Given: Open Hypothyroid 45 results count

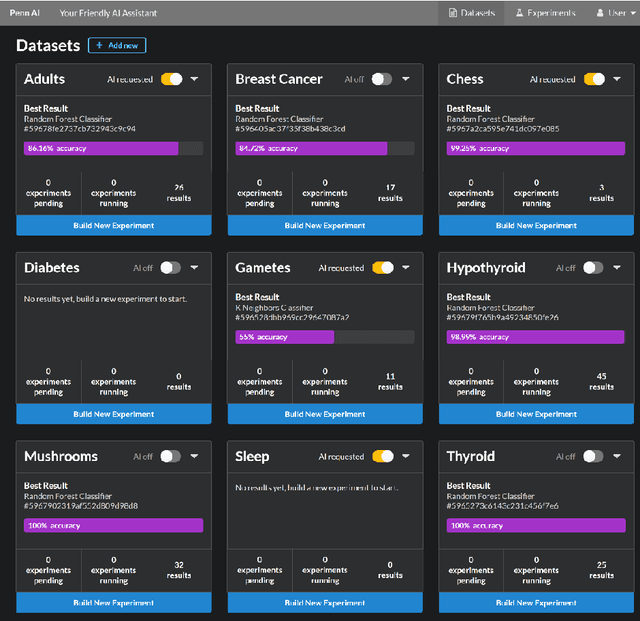Looking at the screenshot, I should pyautogui.click(x=601, y=381).
